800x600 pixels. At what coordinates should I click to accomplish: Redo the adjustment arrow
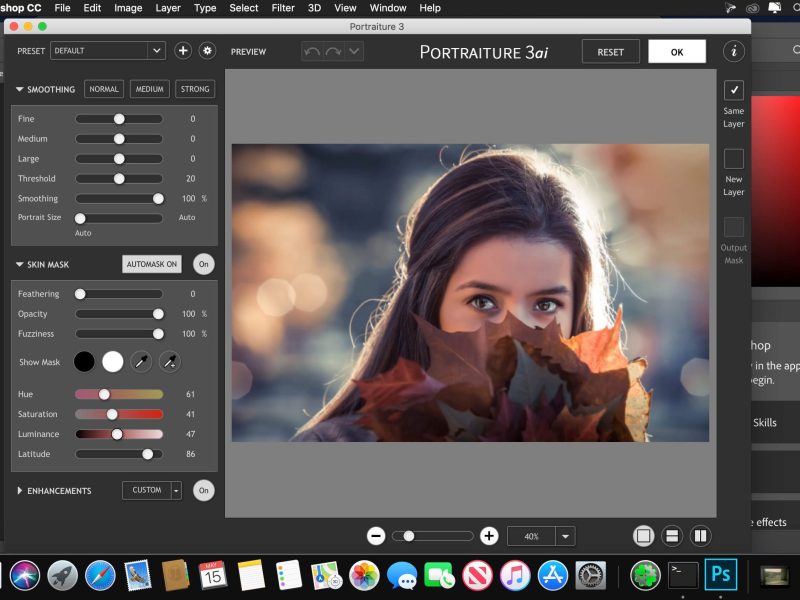click(333, 52)
